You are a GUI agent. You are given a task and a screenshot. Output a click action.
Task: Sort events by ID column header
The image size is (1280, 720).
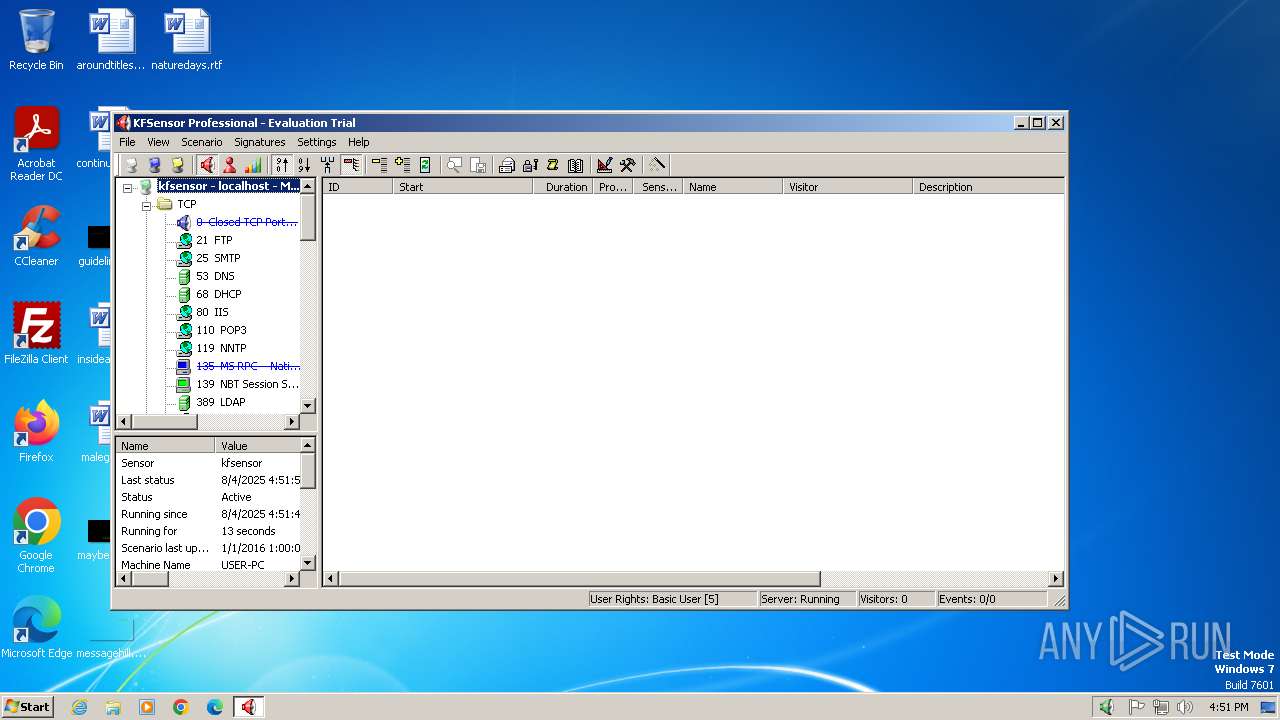[x=357, y=187]
